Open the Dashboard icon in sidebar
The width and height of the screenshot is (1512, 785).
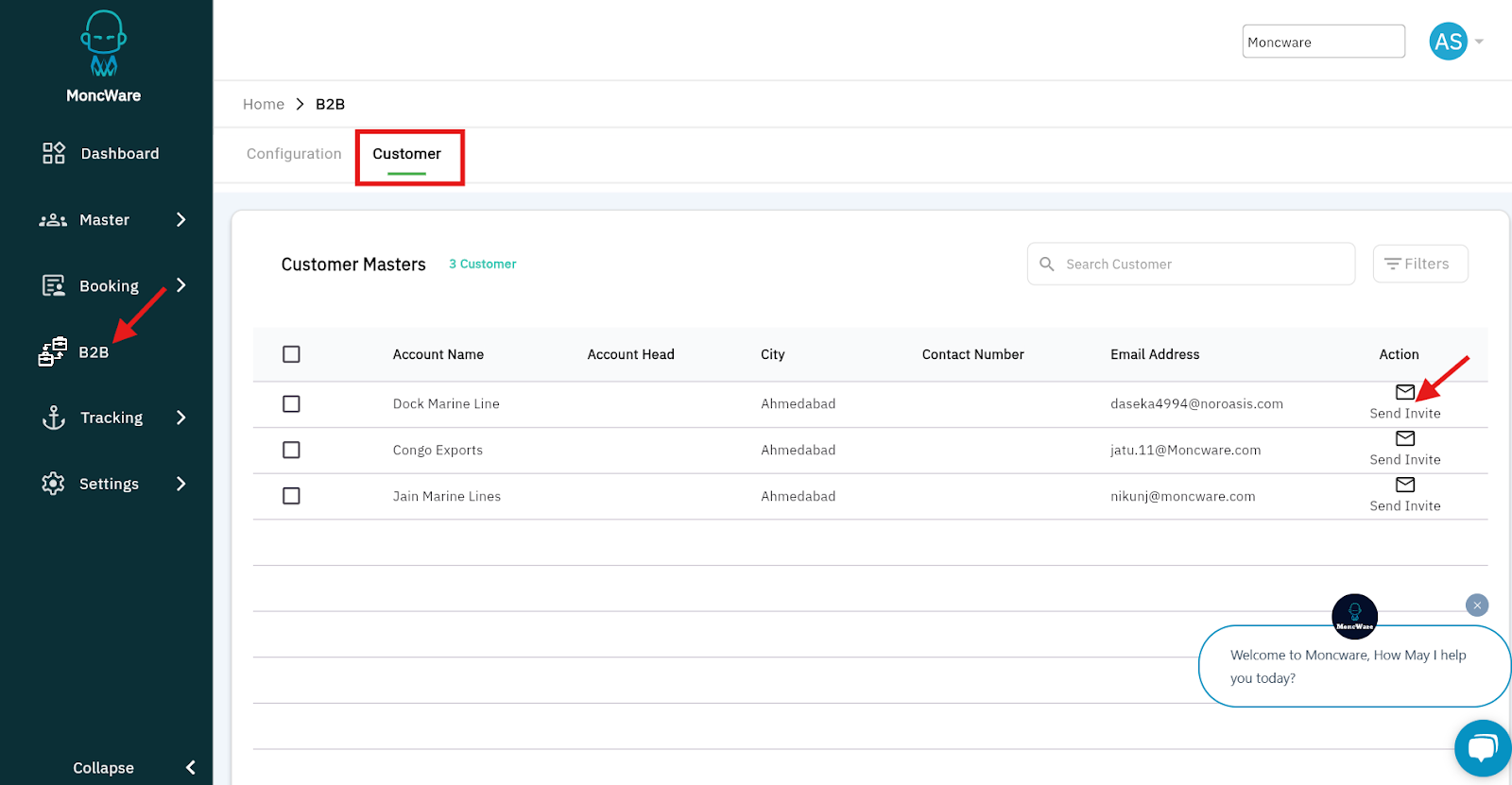click(54, 153)
